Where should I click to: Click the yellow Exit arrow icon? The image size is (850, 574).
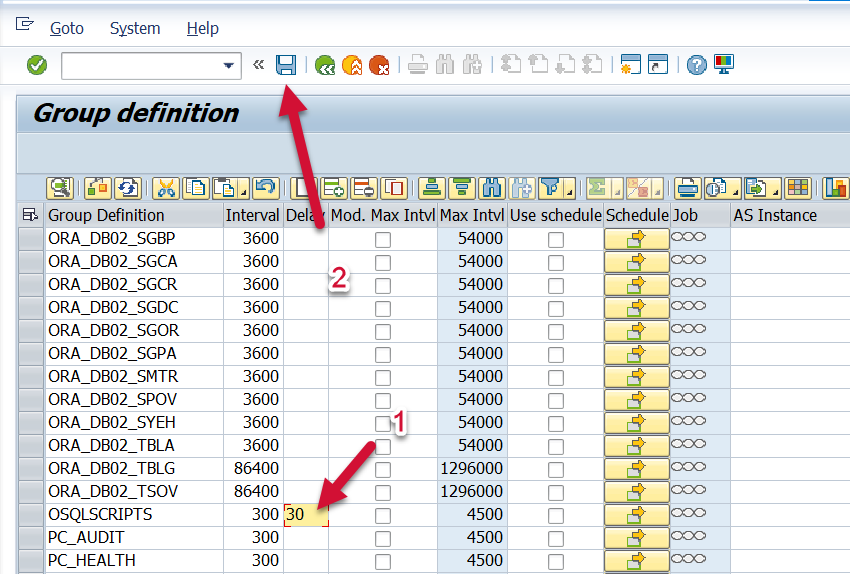352,66
